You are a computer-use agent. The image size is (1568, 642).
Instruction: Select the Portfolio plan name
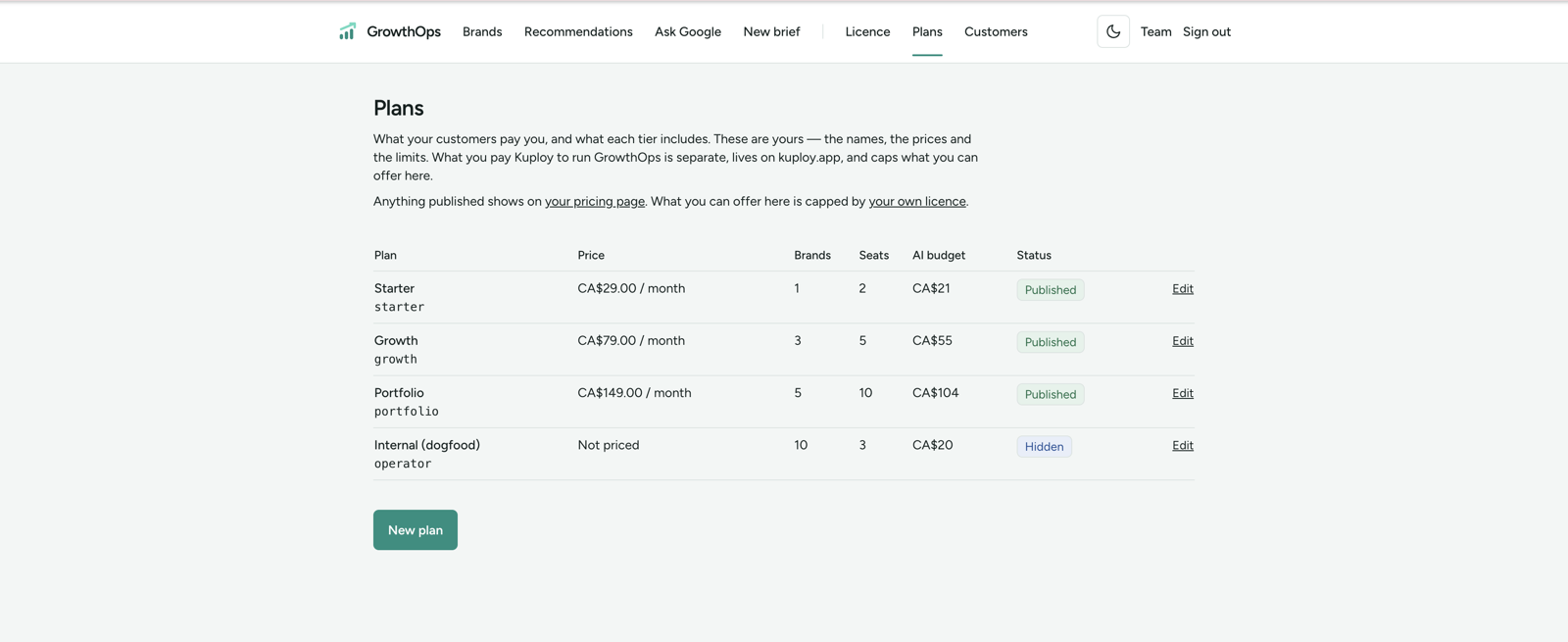pyautogui.click(x=399, y=392)
